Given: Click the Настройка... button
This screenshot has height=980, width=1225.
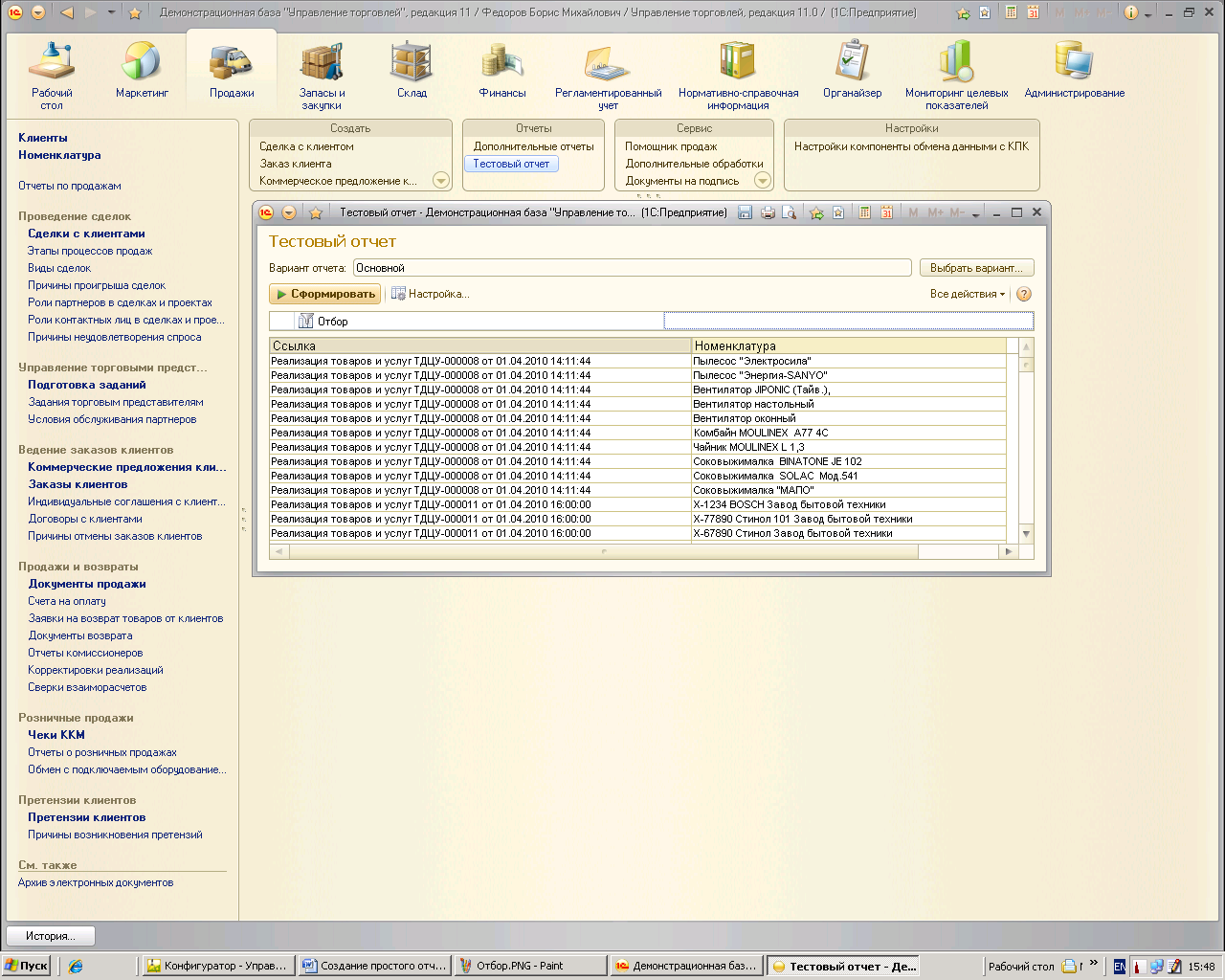Looking at the screenshot, I should [x=431, y=294].
